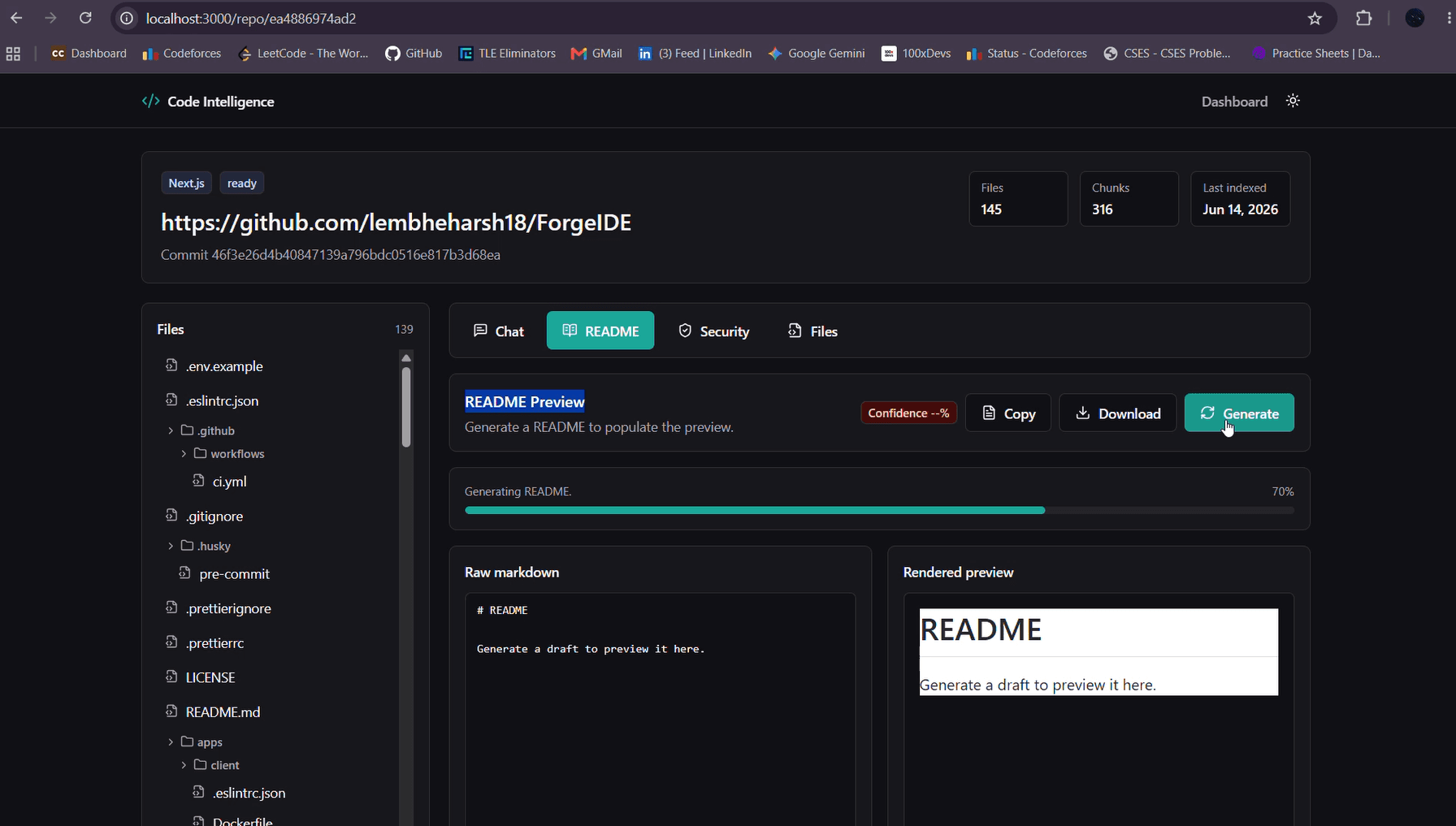Click the Files 145 stat card
The image size is (1456, 826).
pos(1018,198)
